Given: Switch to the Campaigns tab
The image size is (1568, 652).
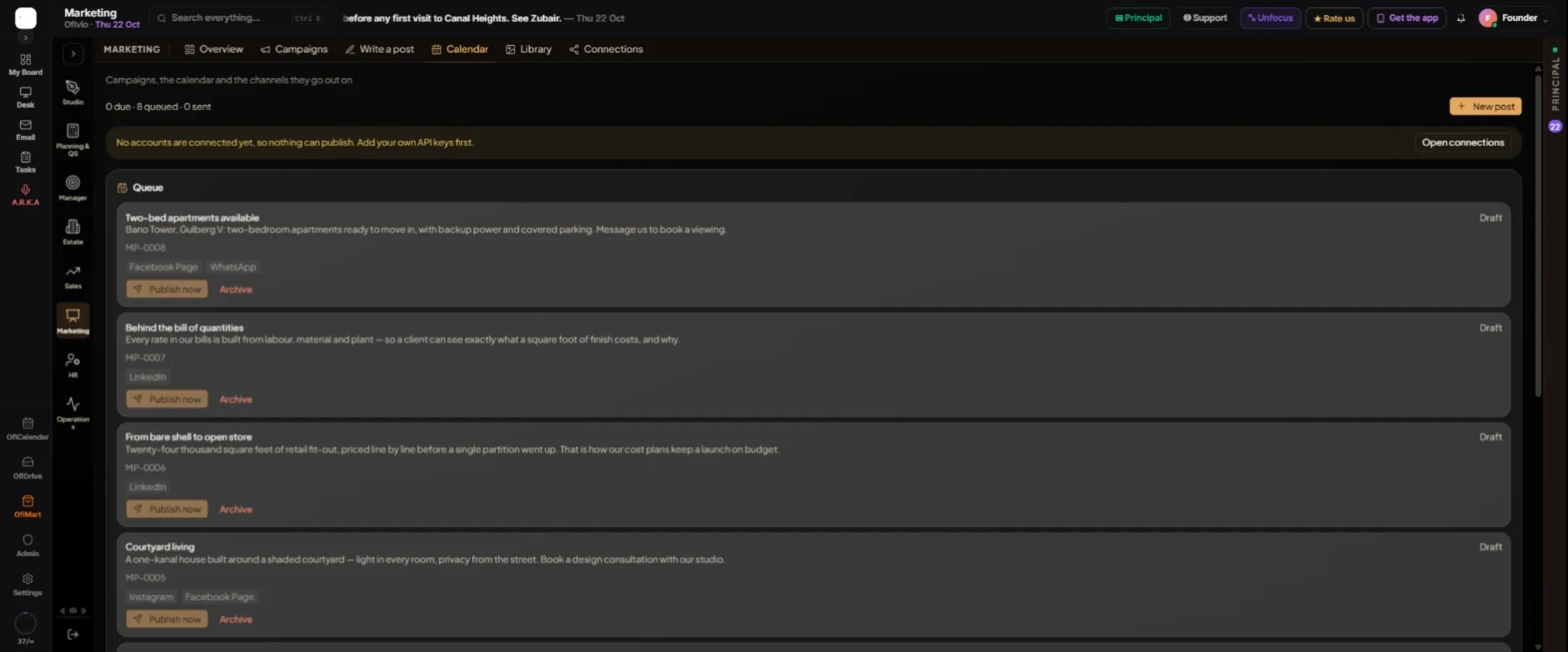Looking at the screenshot, I should (294, 49).
